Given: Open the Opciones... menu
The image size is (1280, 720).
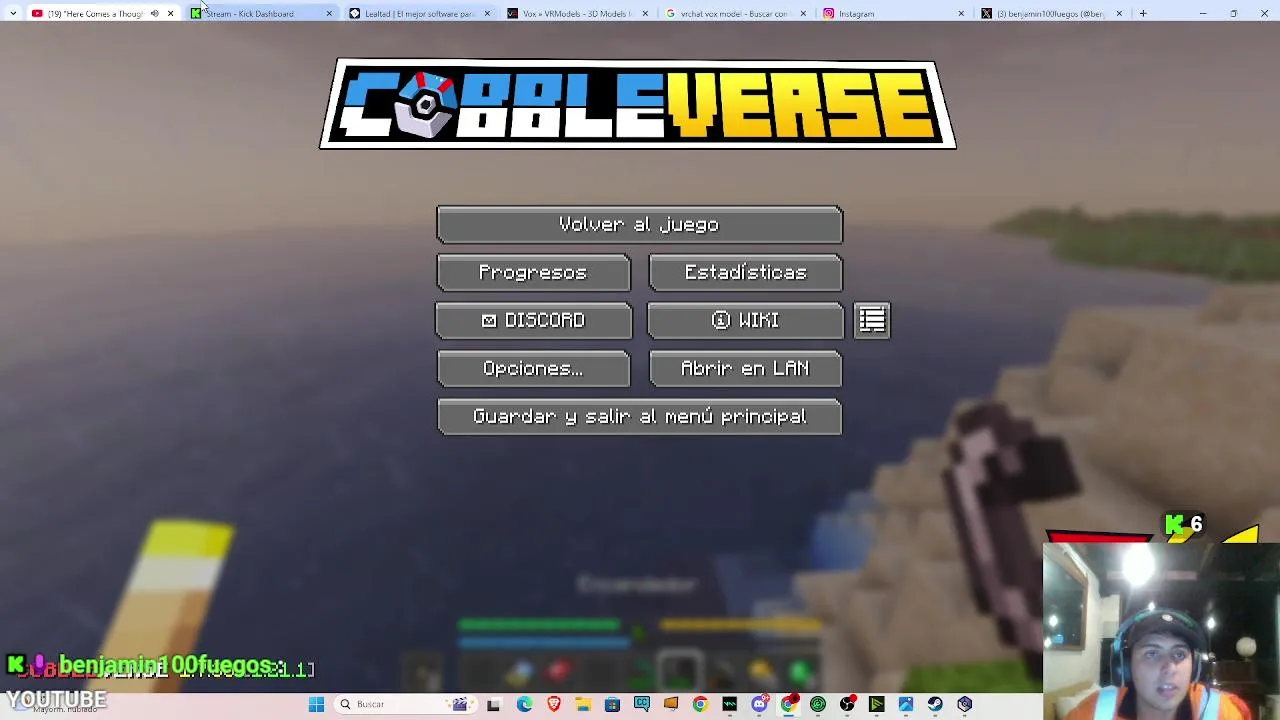Looking at the screenshot, I should [533, 369].
